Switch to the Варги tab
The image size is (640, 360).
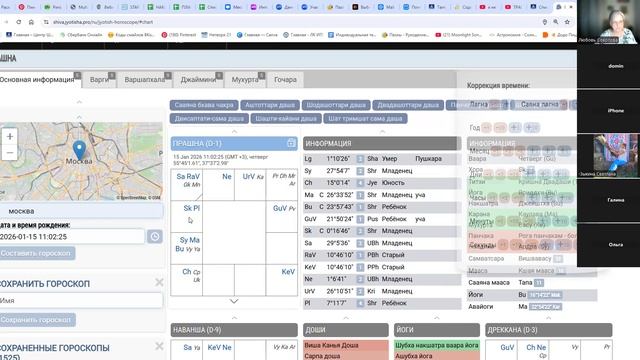point(99,80)
